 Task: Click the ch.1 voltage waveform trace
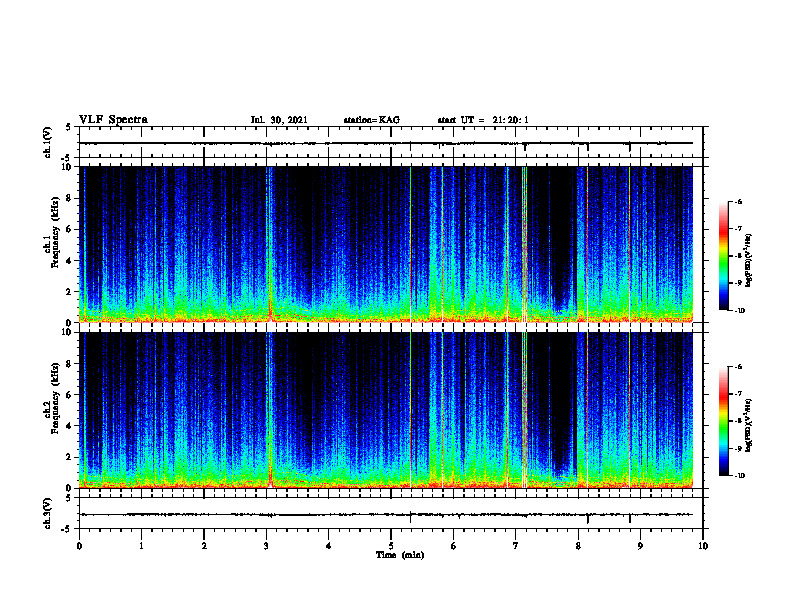click(x=386, y=143)
